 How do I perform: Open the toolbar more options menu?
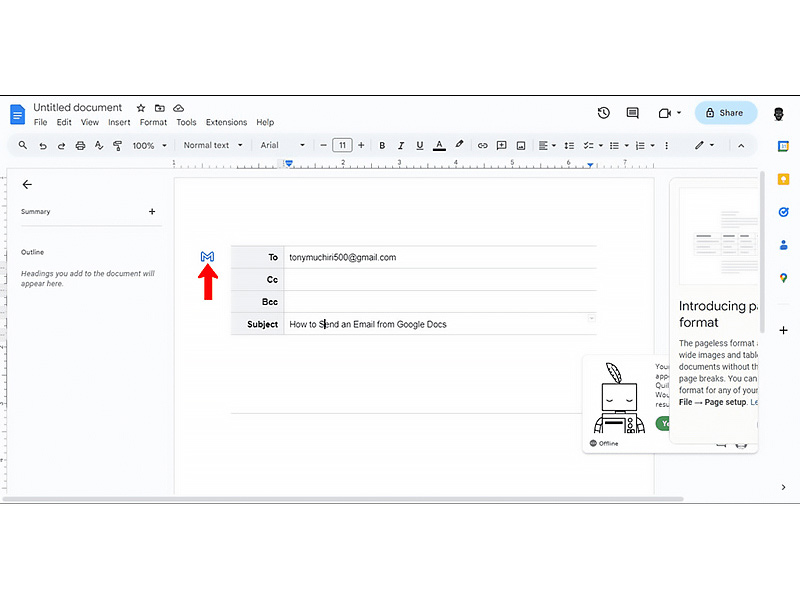(666, 146)
